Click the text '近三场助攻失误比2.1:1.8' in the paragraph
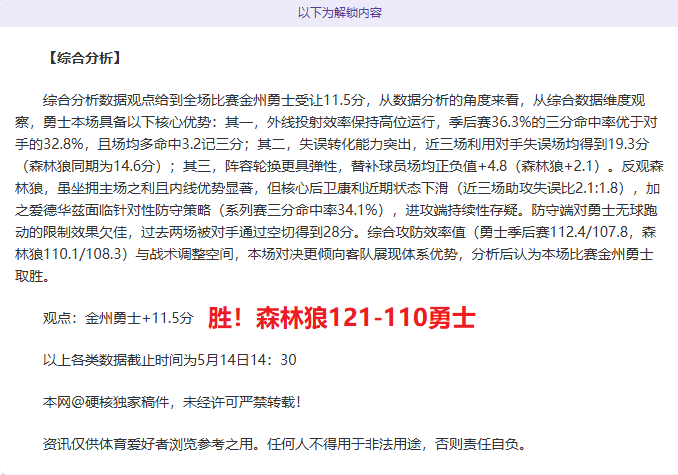The image size is (678, 475). 540,188
